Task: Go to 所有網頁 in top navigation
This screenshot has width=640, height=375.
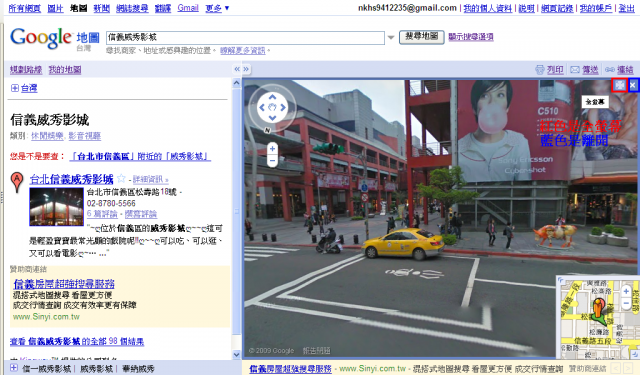Action: click(x=24, y=8)
